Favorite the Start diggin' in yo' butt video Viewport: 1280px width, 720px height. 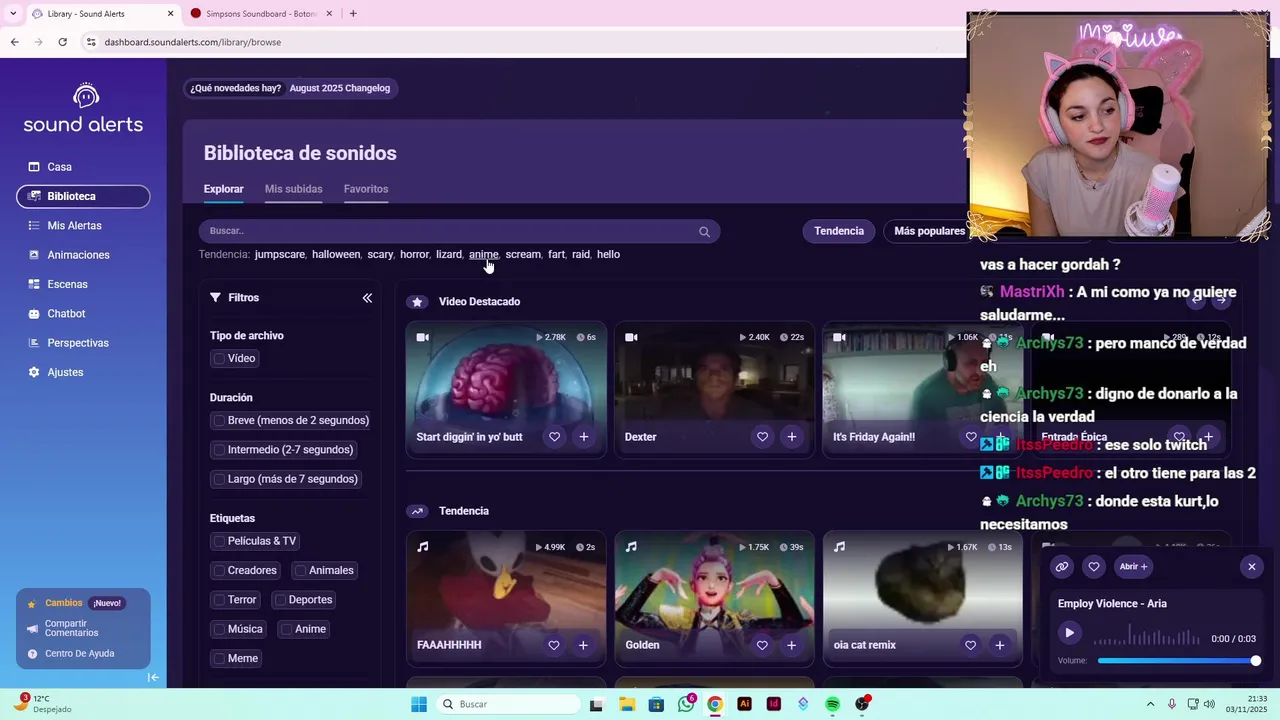point(554,437)
